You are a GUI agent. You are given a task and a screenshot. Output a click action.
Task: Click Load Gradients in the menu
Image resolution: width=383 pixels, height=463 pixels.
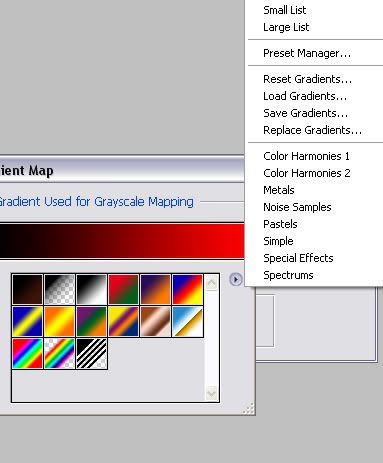click(x=305, y=96)
